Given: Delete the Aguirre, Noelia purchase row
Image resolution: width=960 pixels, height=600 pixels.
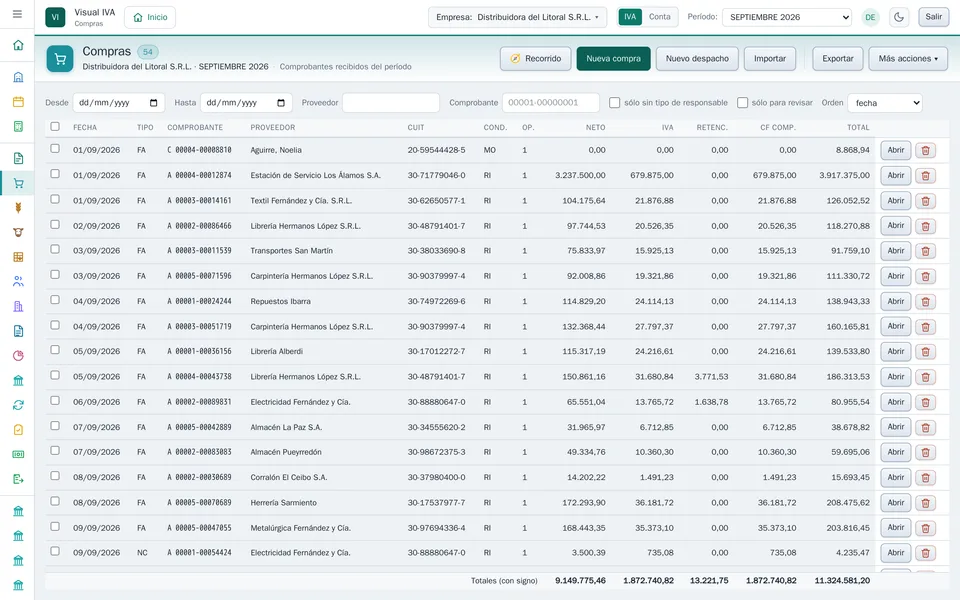Looking at the screenshot, I should point(925,150).
